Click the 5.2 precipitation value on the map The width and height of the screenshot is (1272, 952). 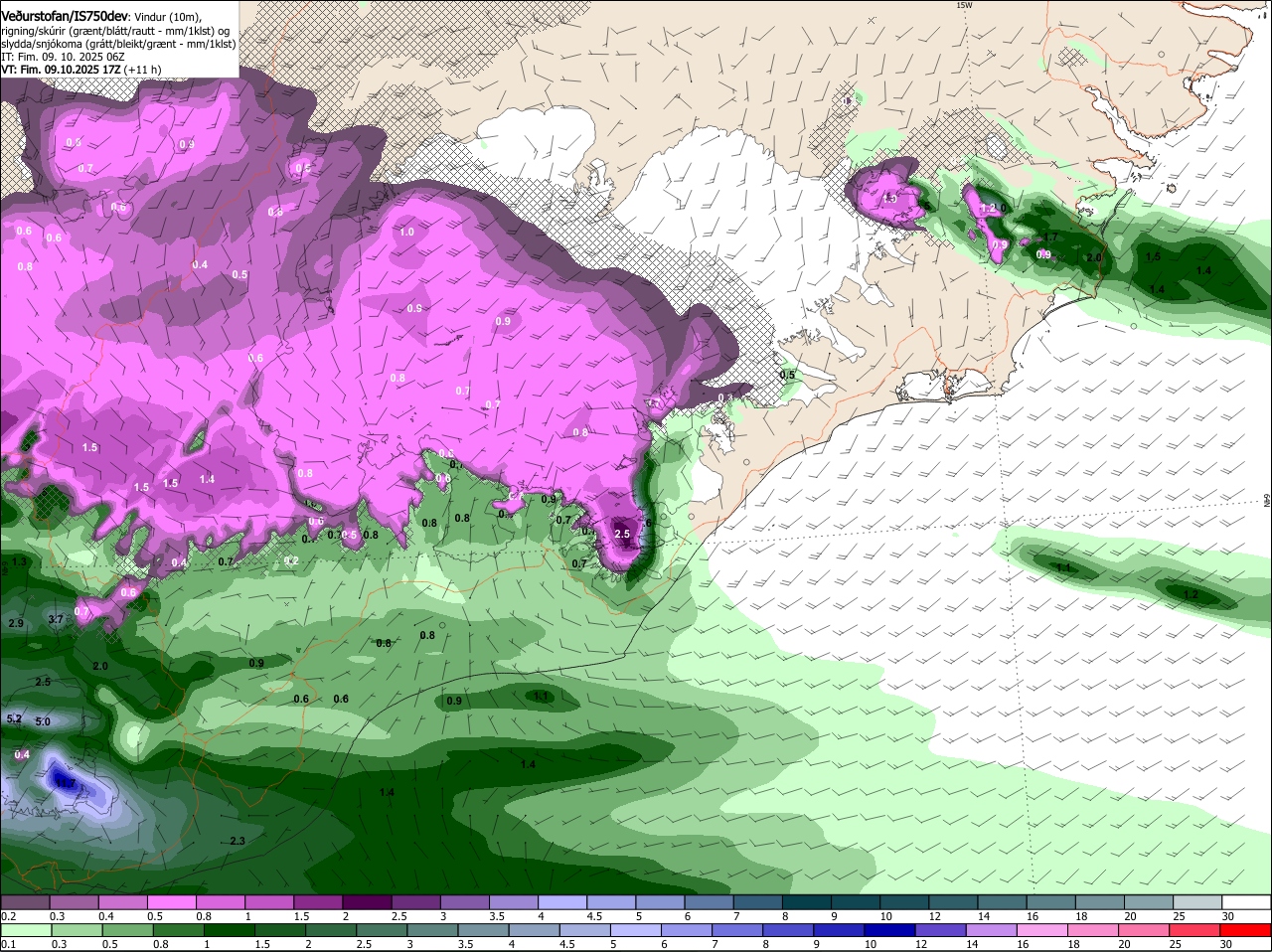14,717
